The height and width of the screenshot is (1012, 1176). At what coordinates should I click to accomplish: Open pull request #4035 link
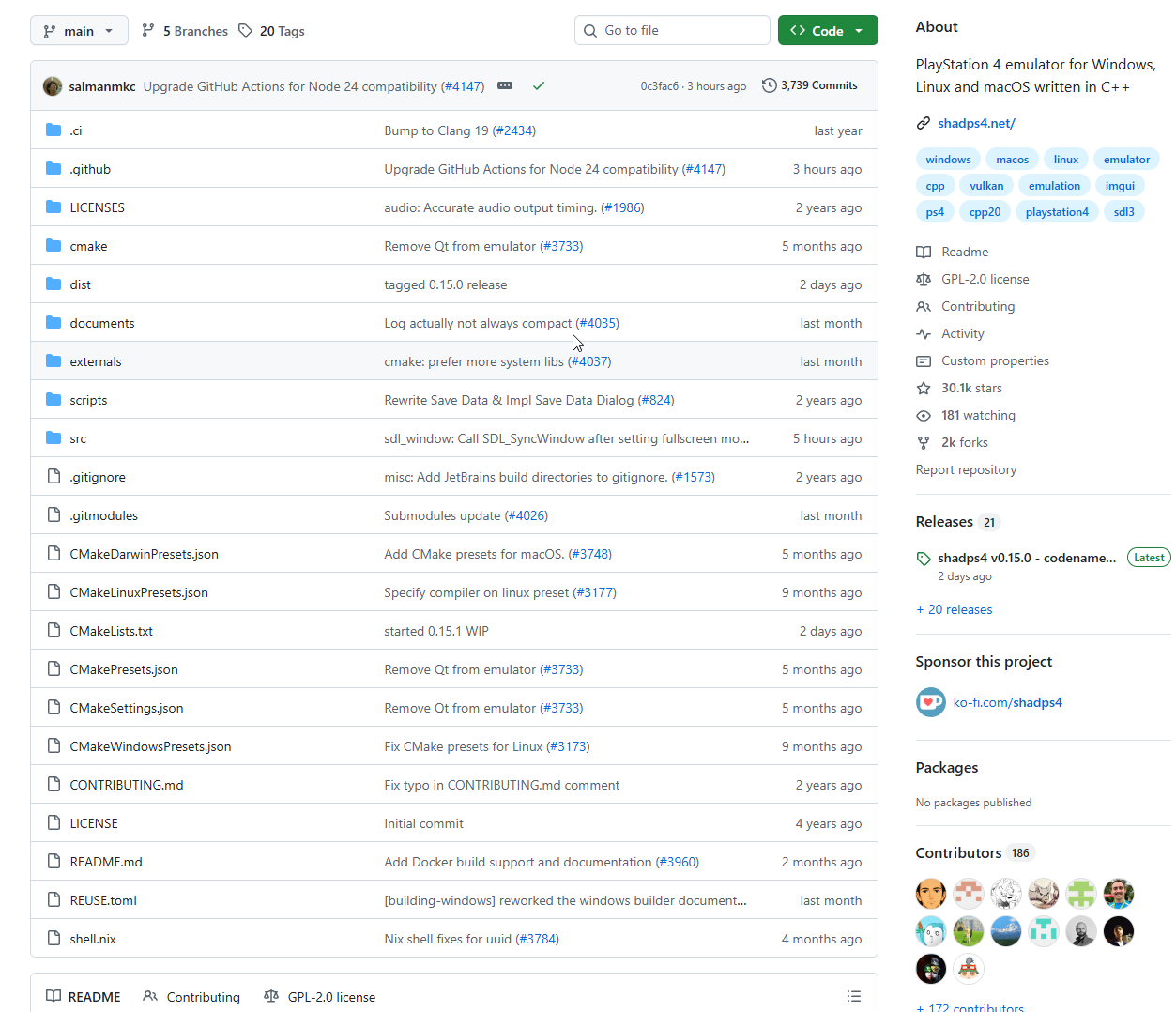pyautogui.click(x=597, y=323)
